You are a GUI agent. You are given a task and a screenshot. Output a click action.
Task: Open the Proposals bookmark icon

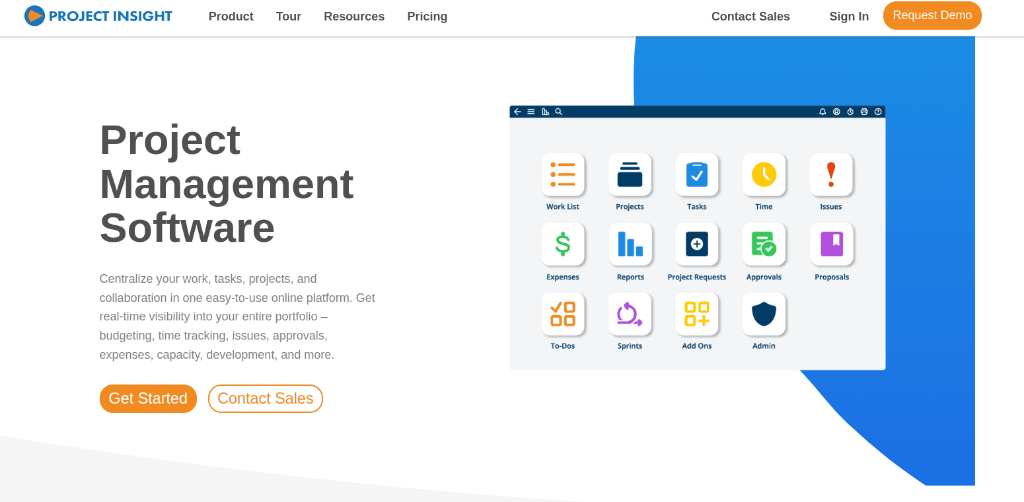831,244
